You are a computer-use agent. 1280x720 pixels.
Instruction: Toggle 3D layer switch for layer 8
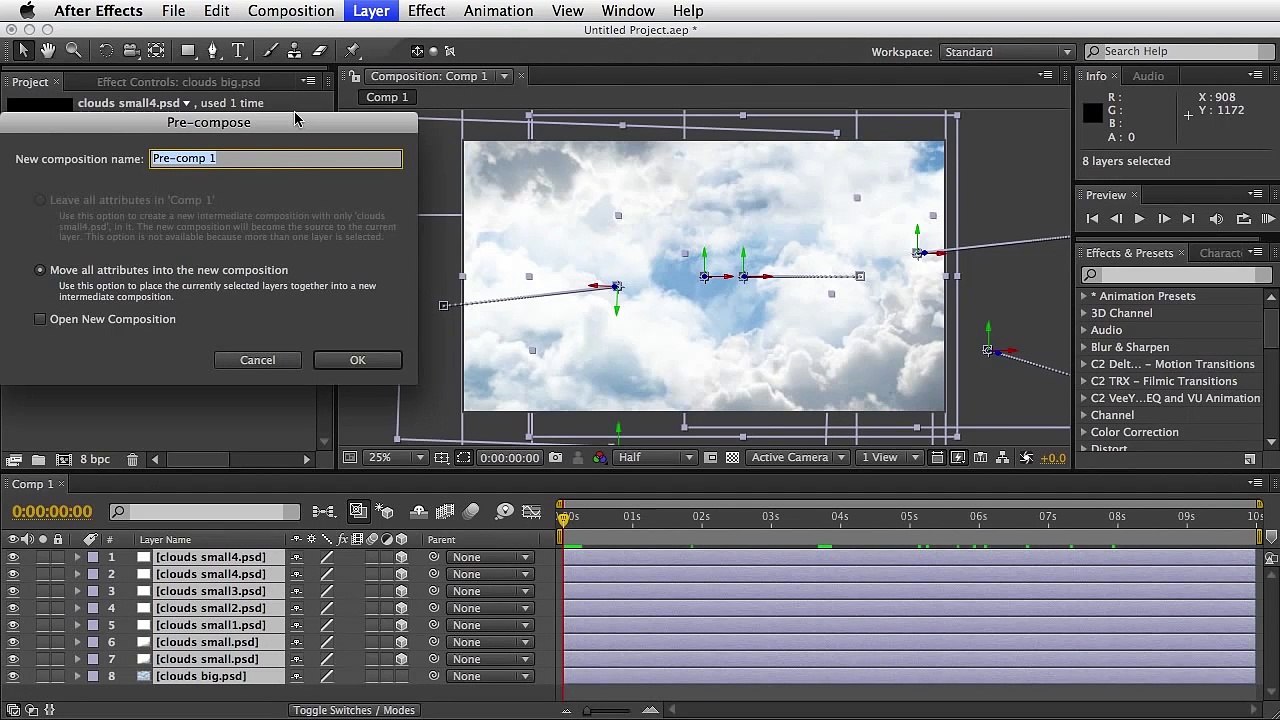[x=401, y=677]
